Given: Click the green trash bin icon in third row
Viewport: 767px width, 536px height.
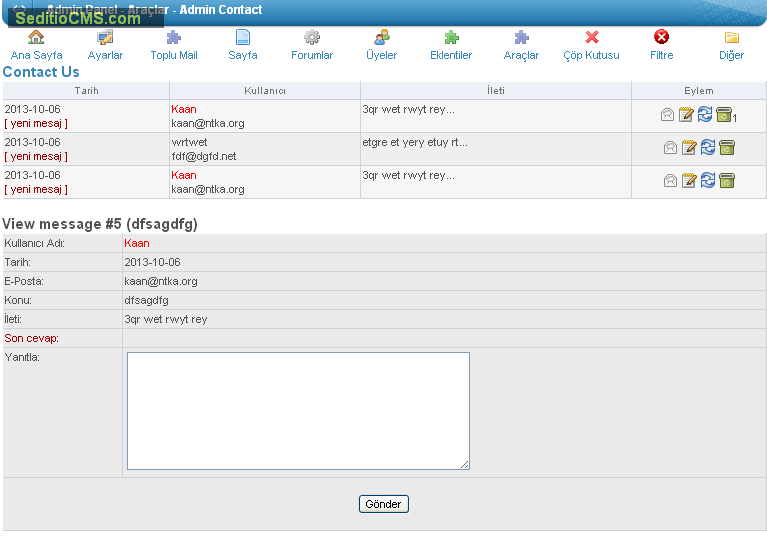Looking at the screenshot, I should tap(727, 181).
